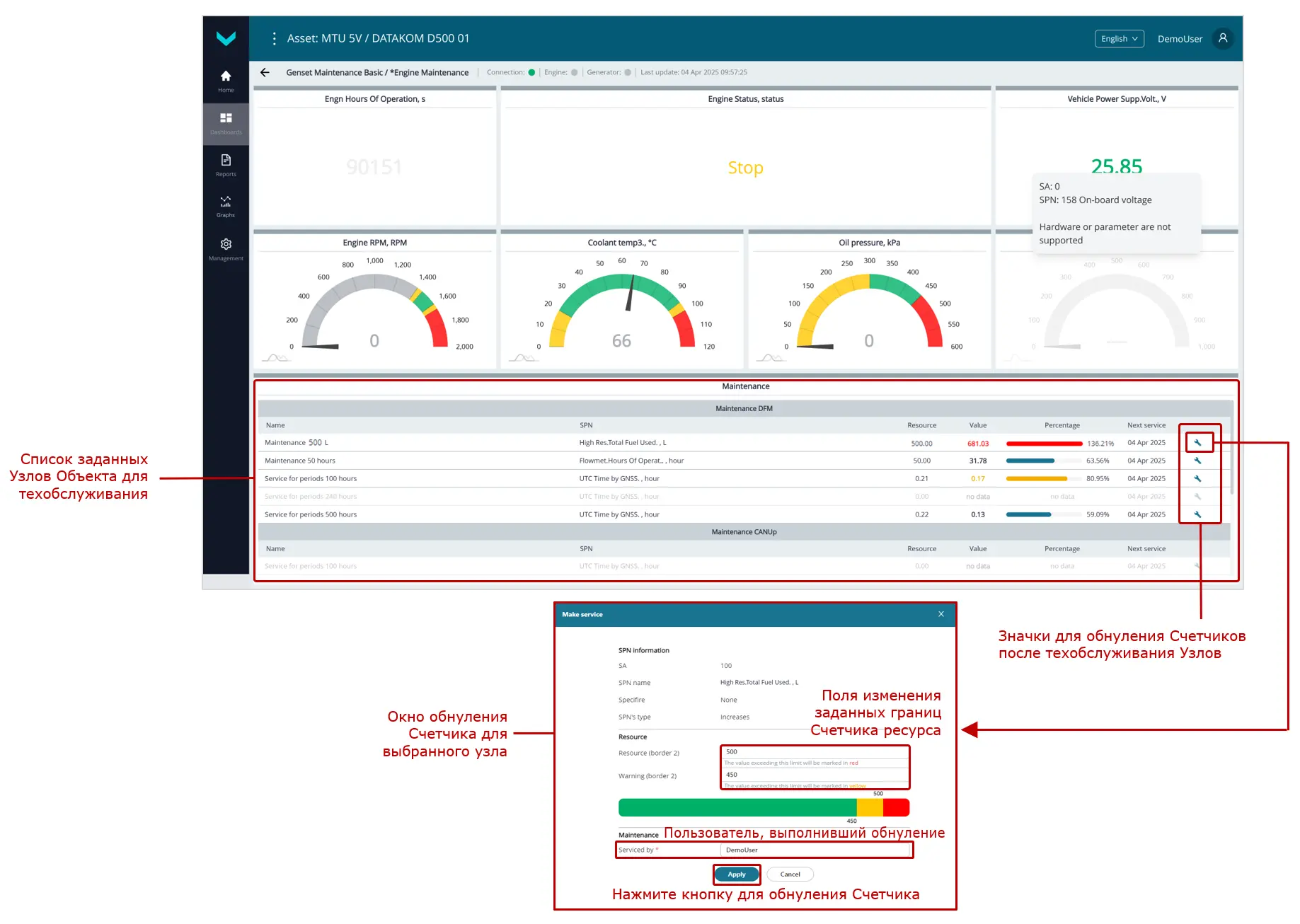
Task: Open the Graphs section
Action: click(x=226, y=207)
